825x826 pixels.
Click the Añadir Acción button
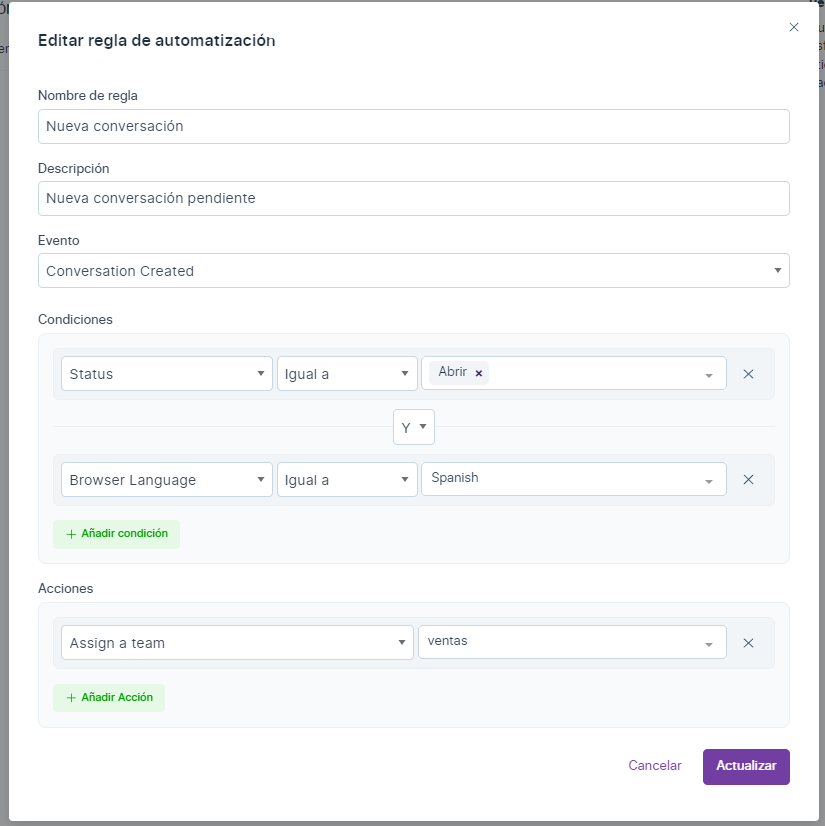[109, 698]
